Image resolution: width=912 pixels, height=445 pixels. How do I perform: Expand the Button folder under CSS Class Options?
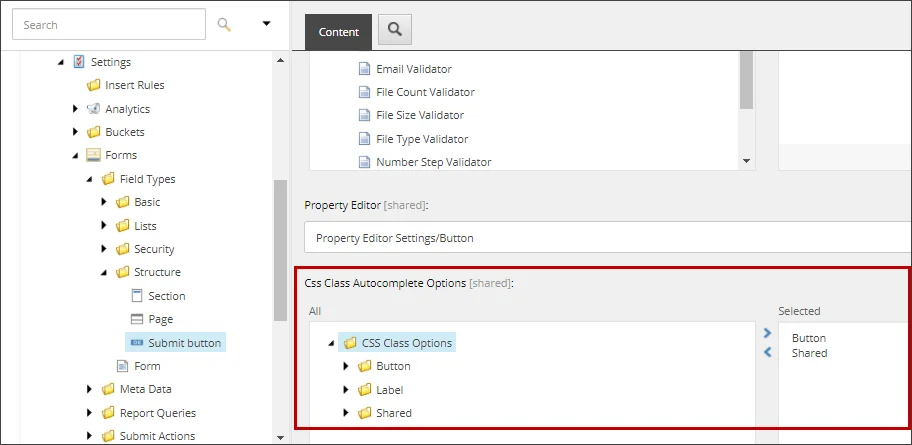point(346,366)
